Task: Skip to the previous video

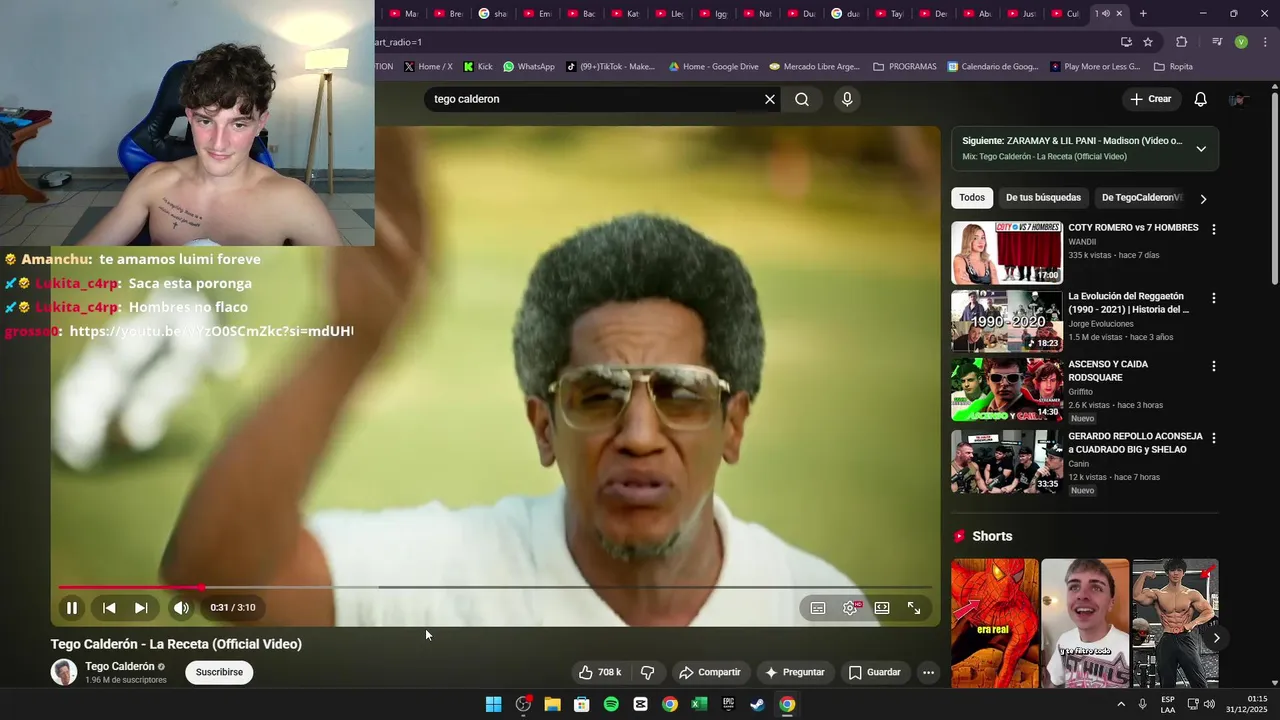Action: click(109, 607)
